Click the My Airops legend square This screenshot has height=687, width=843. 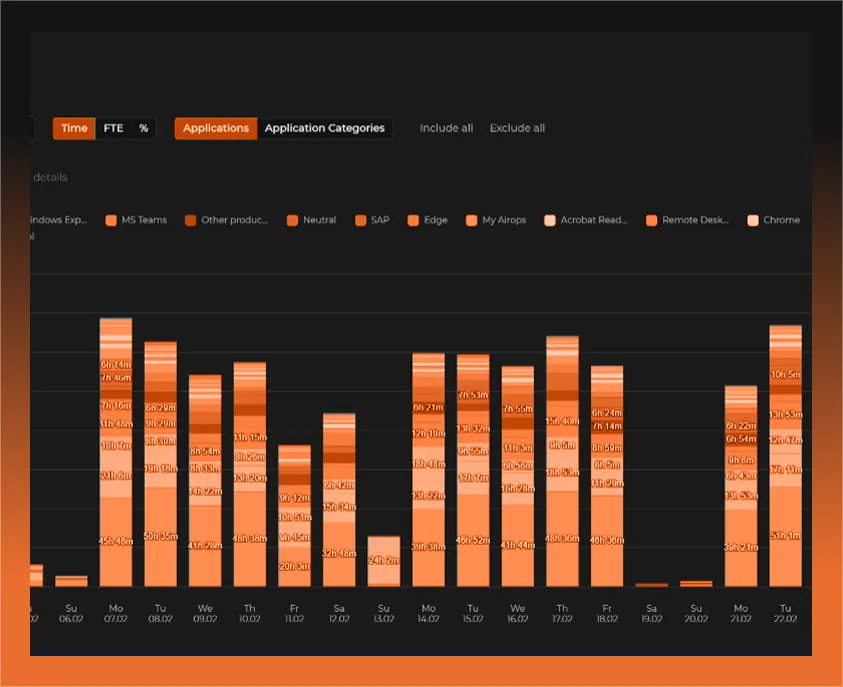472,220
